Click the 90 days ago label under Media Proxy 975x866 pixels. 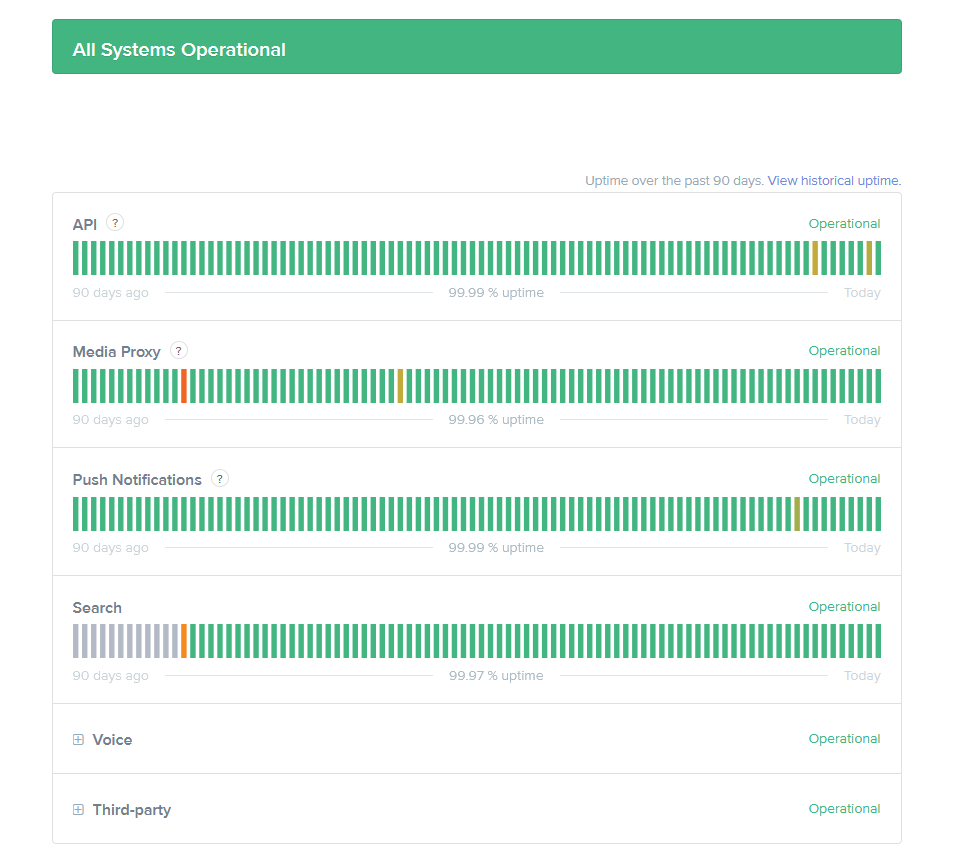tap(110, 419)
